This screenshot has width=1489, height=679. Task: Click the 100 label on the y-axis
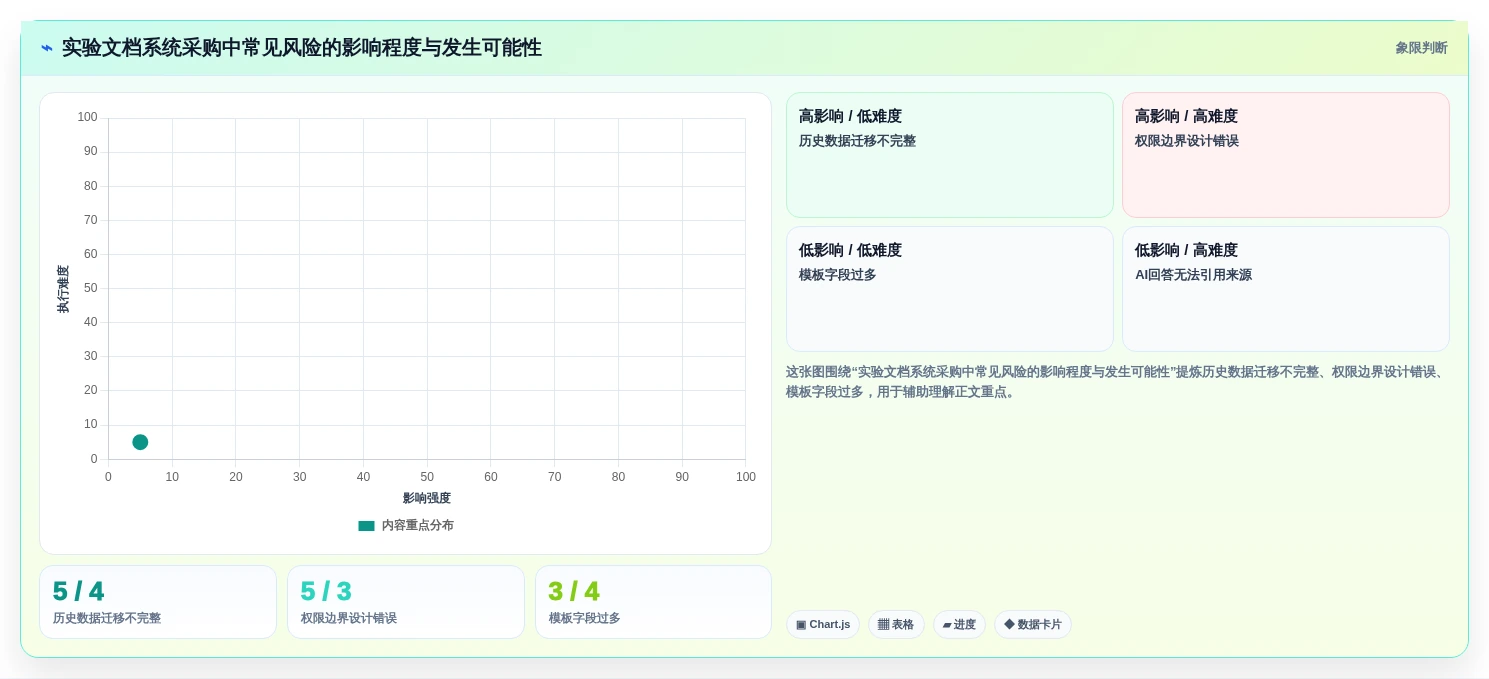click(88, 117)
